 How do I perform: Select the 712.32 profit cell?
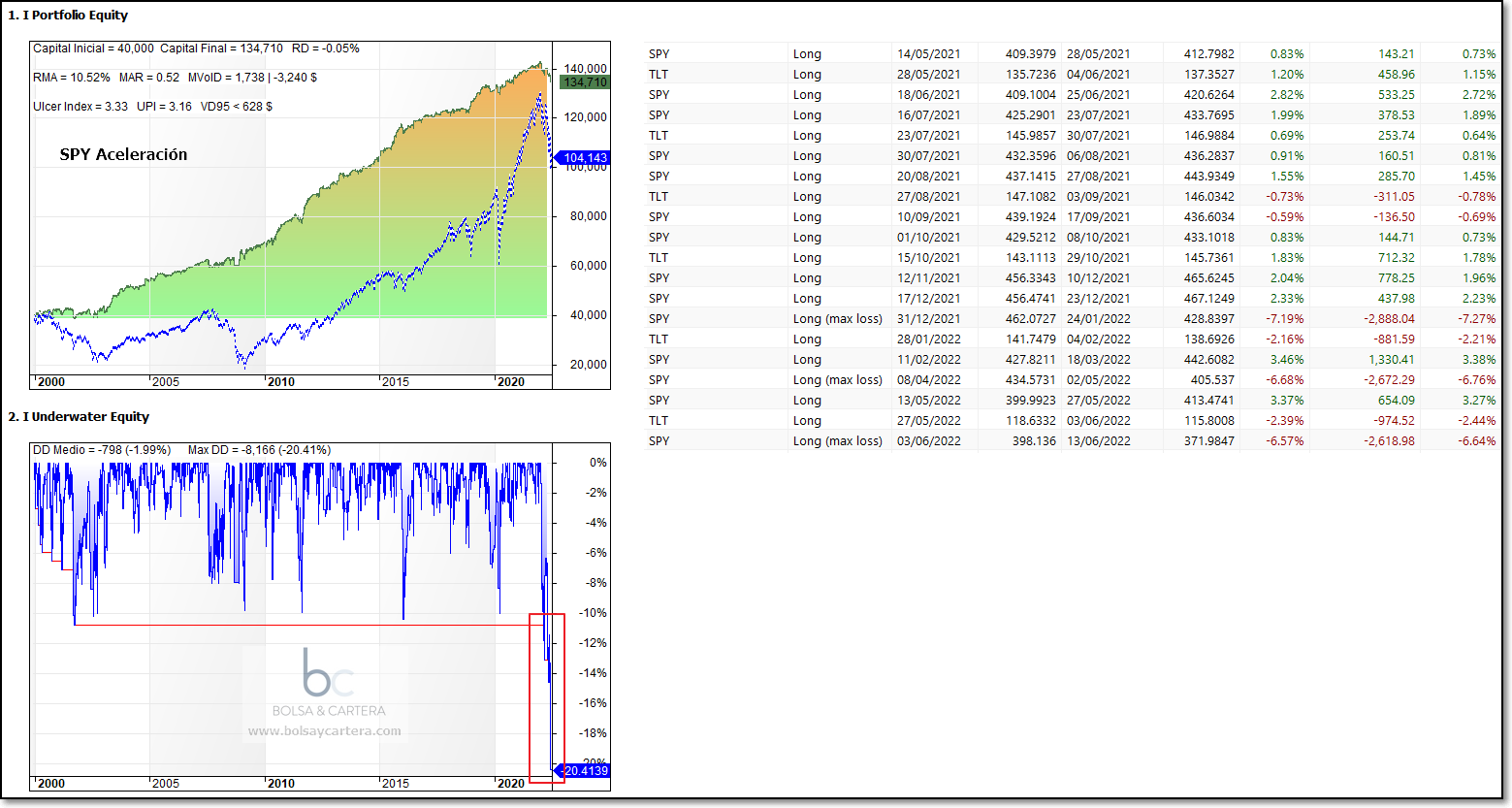(x=1397, y=258)
